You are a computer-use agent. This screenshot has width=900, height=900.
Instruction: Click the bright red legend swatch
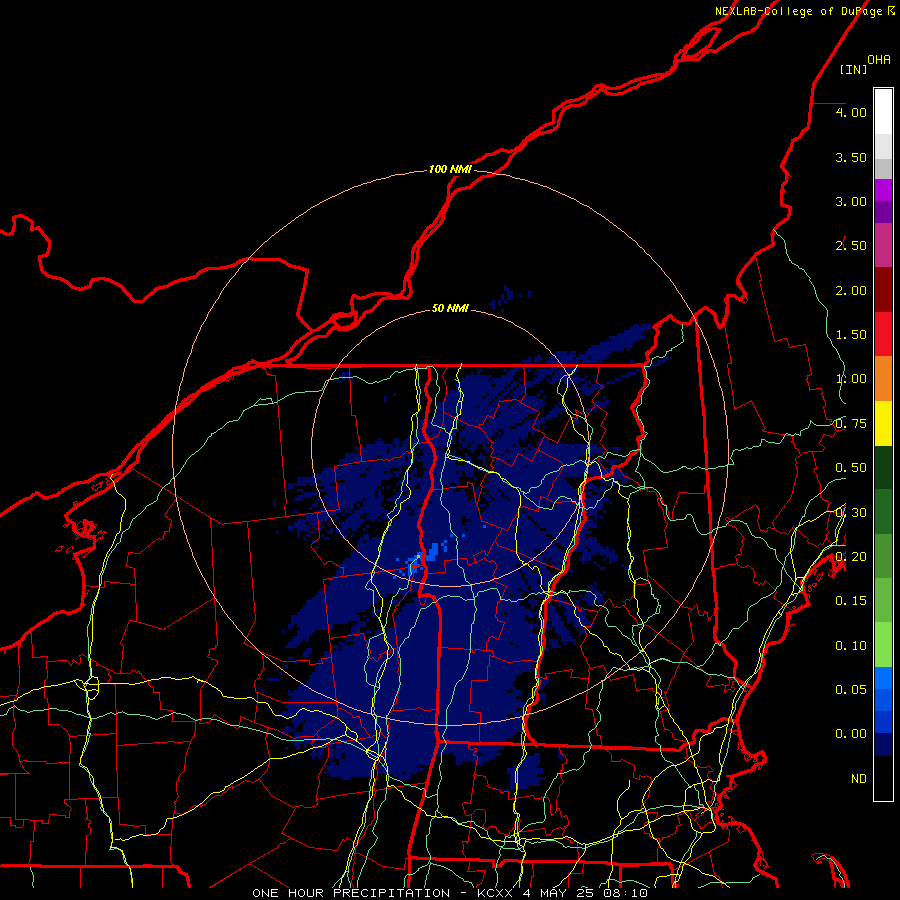click(x=883, y=334)
